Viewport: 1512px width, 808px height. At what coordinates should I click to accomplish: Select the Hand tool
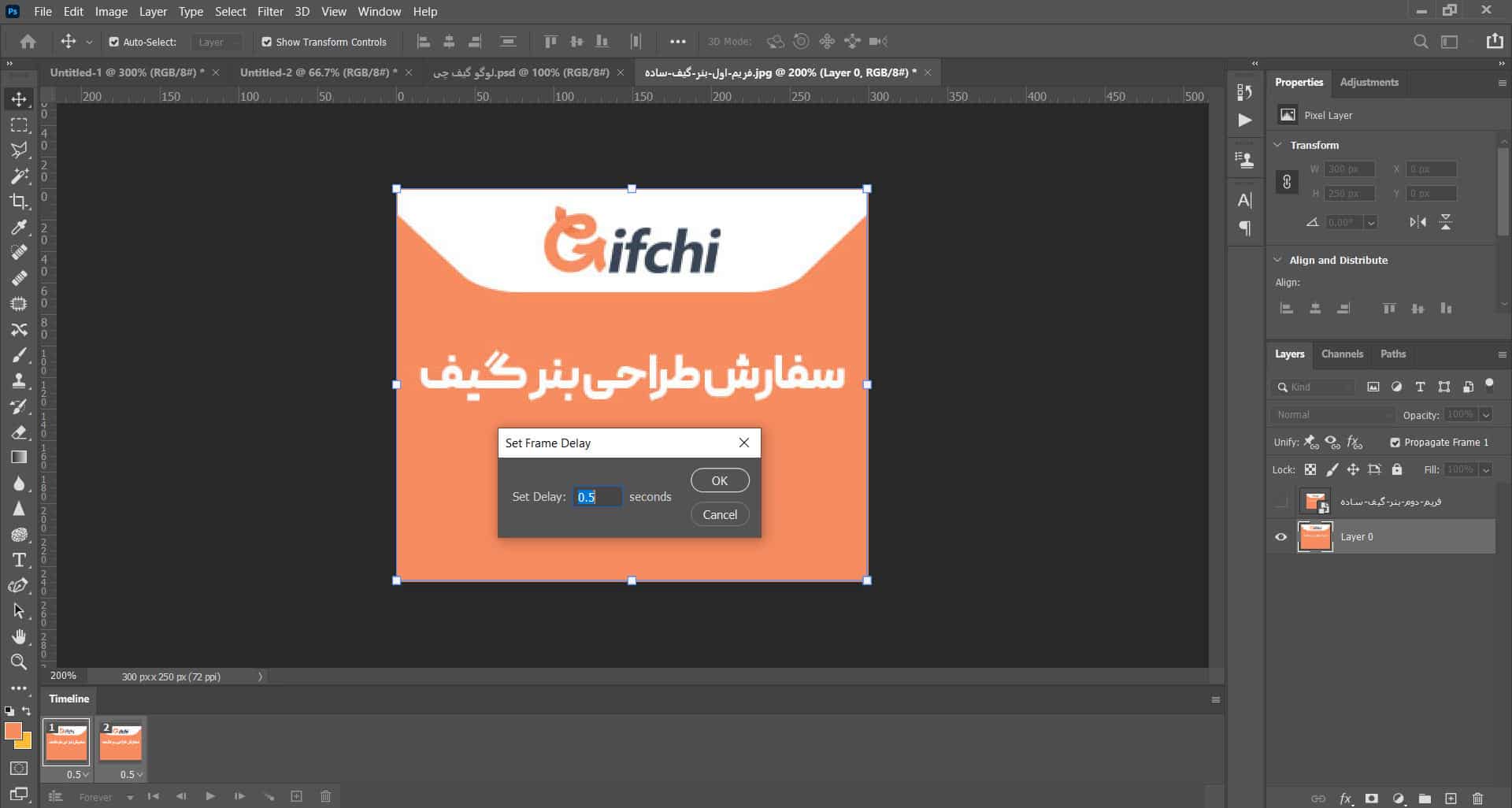click(19, 636)
